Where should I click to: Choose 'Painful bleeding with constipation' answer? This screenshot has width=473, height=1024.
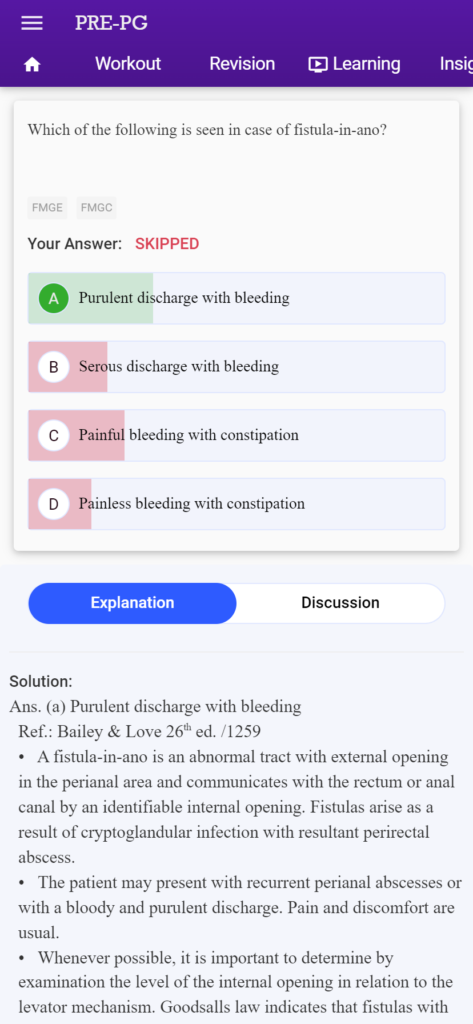click(x=236, y=436)
